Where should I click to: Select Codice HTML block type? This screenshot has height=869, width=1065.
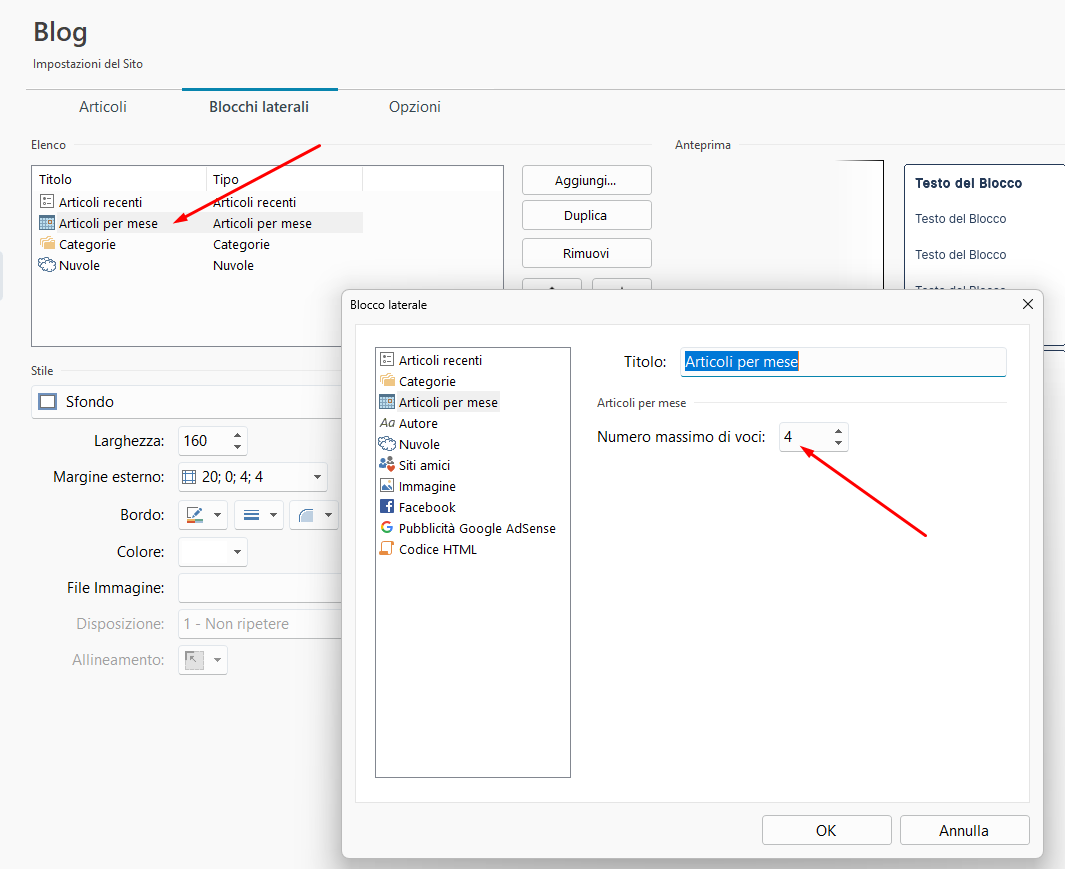click(437, 549)
